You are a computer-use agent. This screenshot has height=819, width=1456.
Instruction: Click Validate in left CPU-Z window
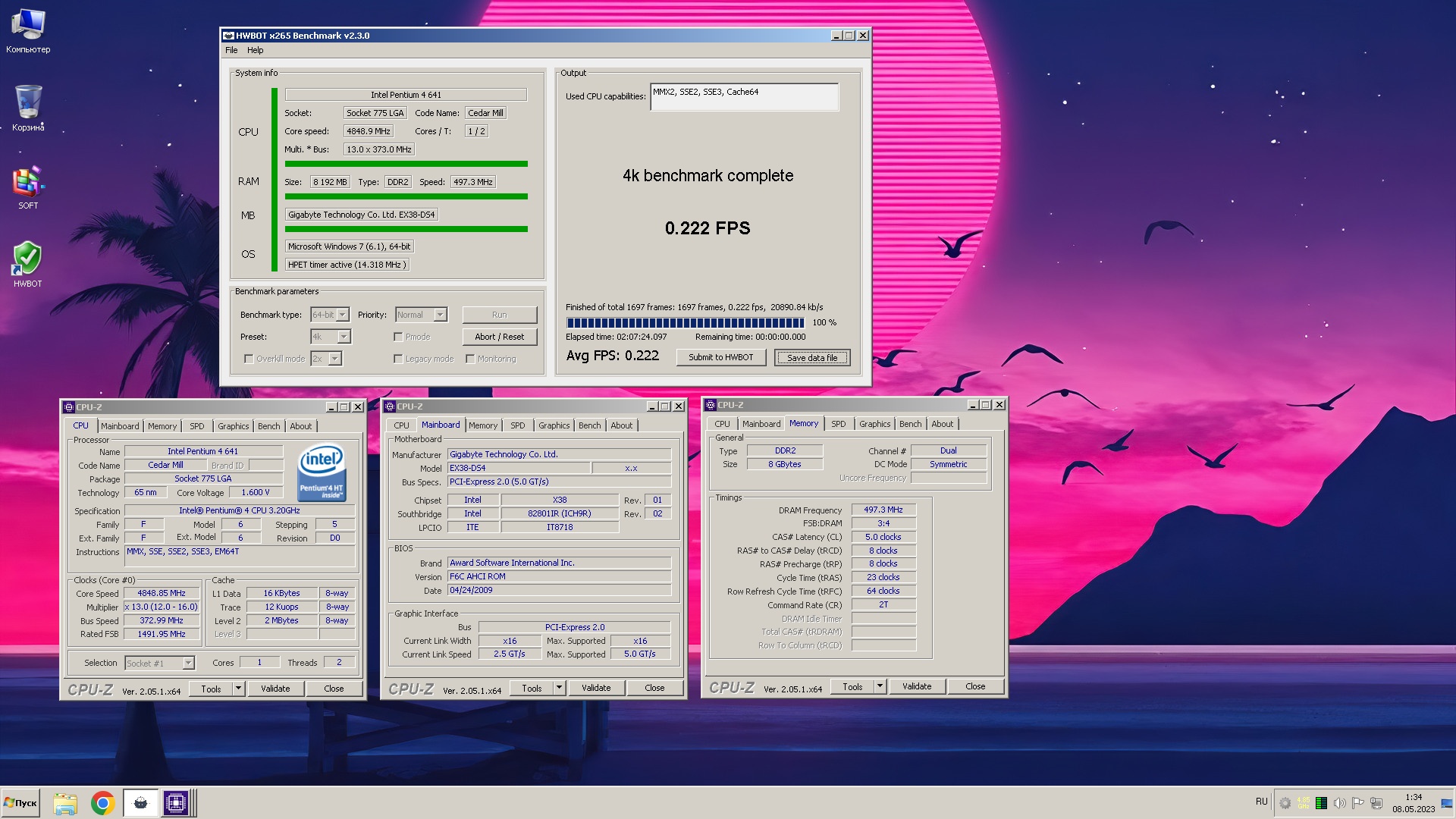tap(275, 689)
